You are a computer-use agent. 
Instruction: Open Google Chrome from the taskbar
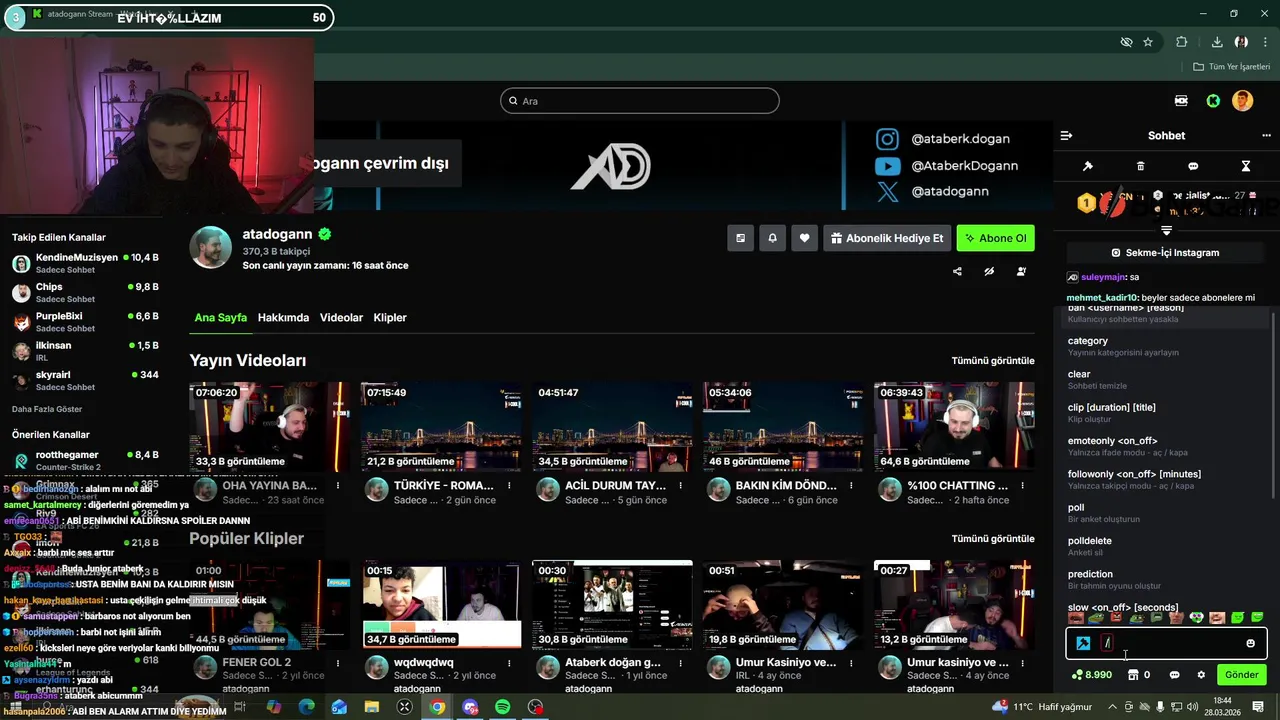click(437, 707)
